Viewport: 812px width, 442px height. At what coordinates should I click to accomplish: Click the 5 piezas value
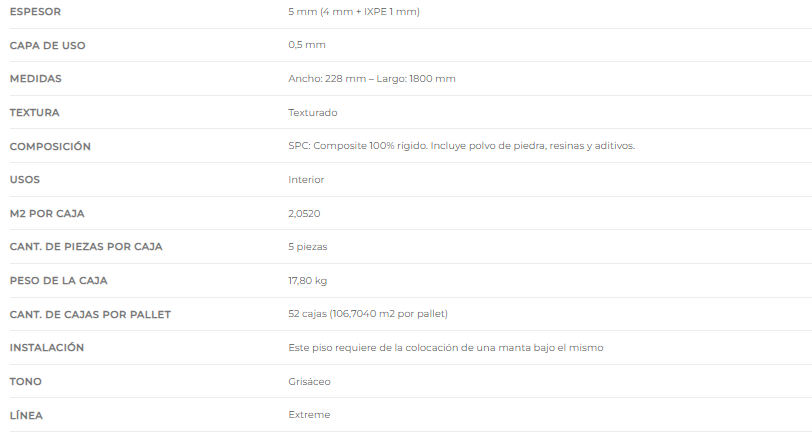click(x=308, y=247)
